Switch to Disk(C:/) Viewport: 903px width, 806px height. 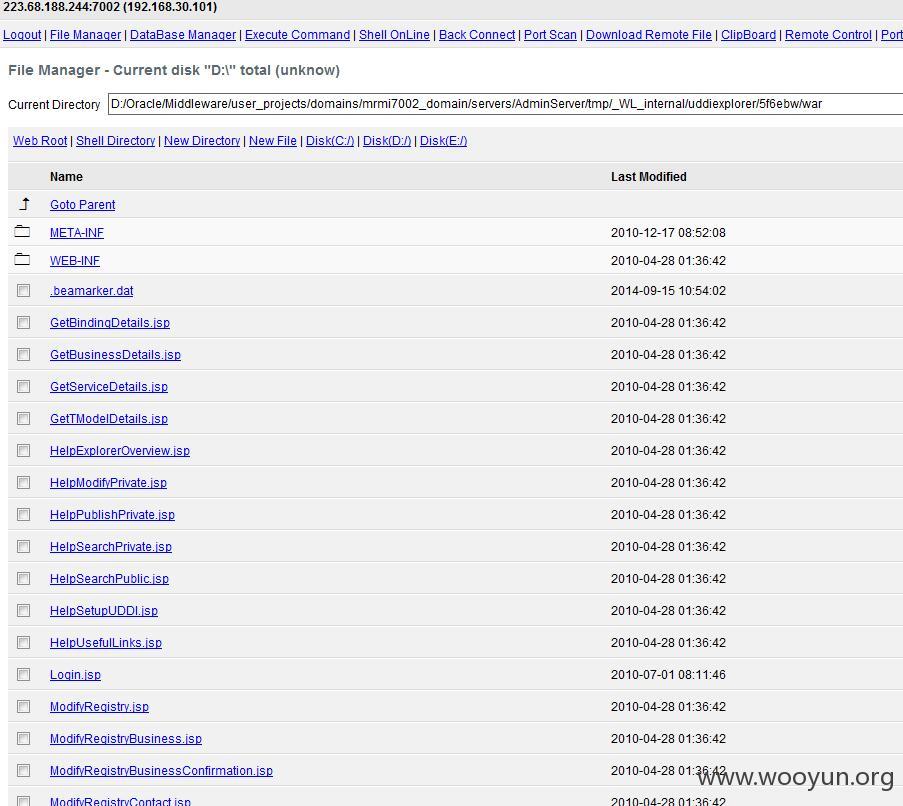point(329,140)
